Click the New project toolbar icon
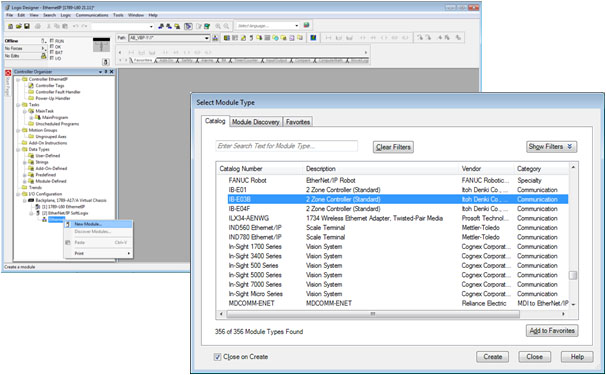606x375 pixels. (11, 26)
